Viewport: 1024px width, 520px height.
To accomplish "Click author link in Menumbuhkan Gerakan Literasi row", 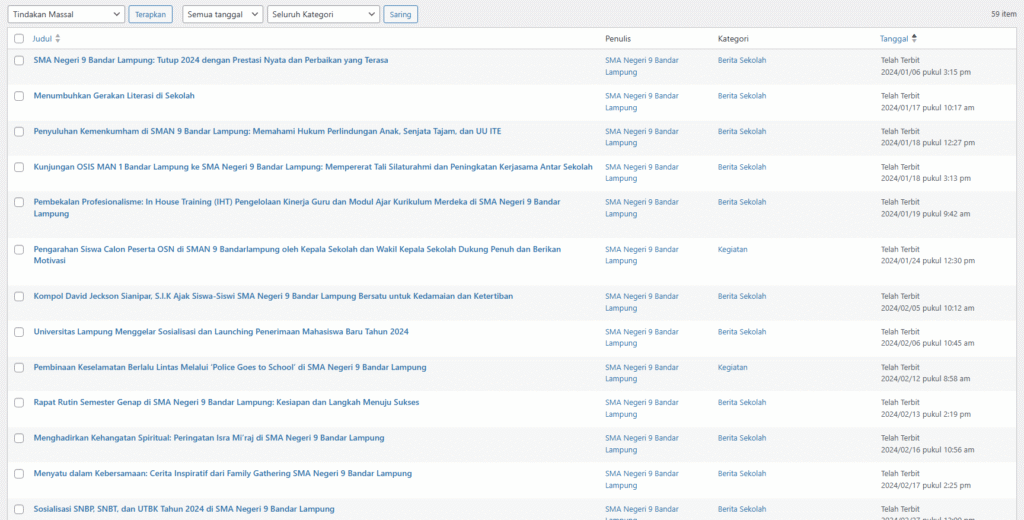I will (642, 101).
